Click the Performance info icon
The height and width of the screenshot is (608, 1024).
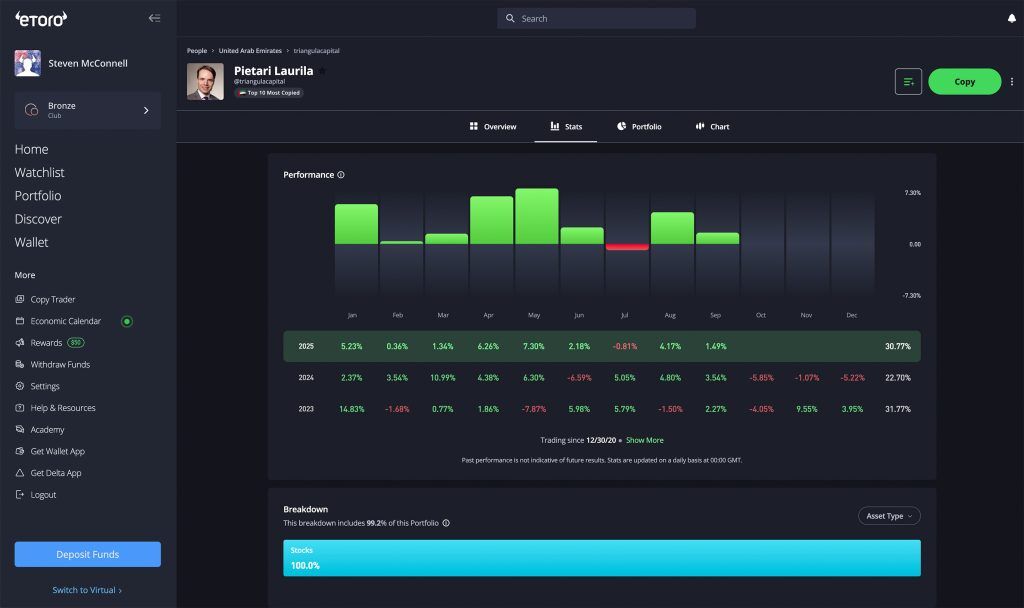pyautogui.click(x=341, y=175)
